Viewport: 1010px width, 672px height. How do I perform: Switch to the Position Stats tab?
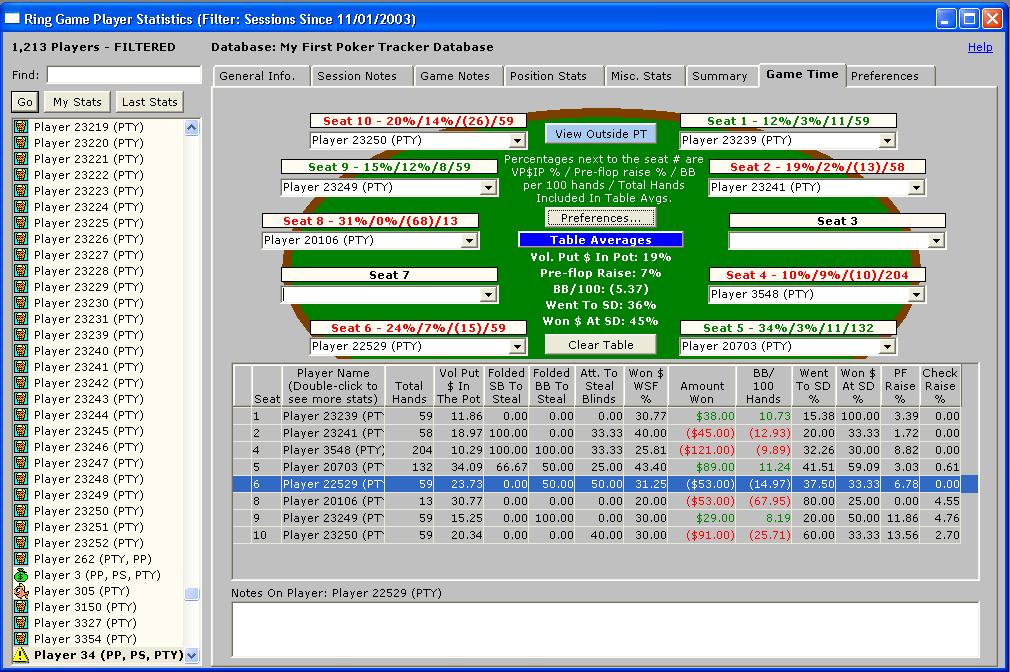(x=548, y=76)
